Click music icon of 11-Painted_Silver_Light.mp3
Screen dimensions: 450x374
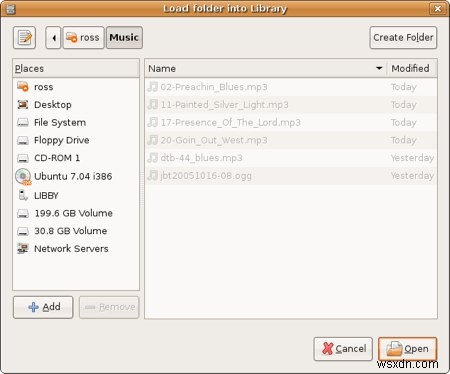click(153, 105)
